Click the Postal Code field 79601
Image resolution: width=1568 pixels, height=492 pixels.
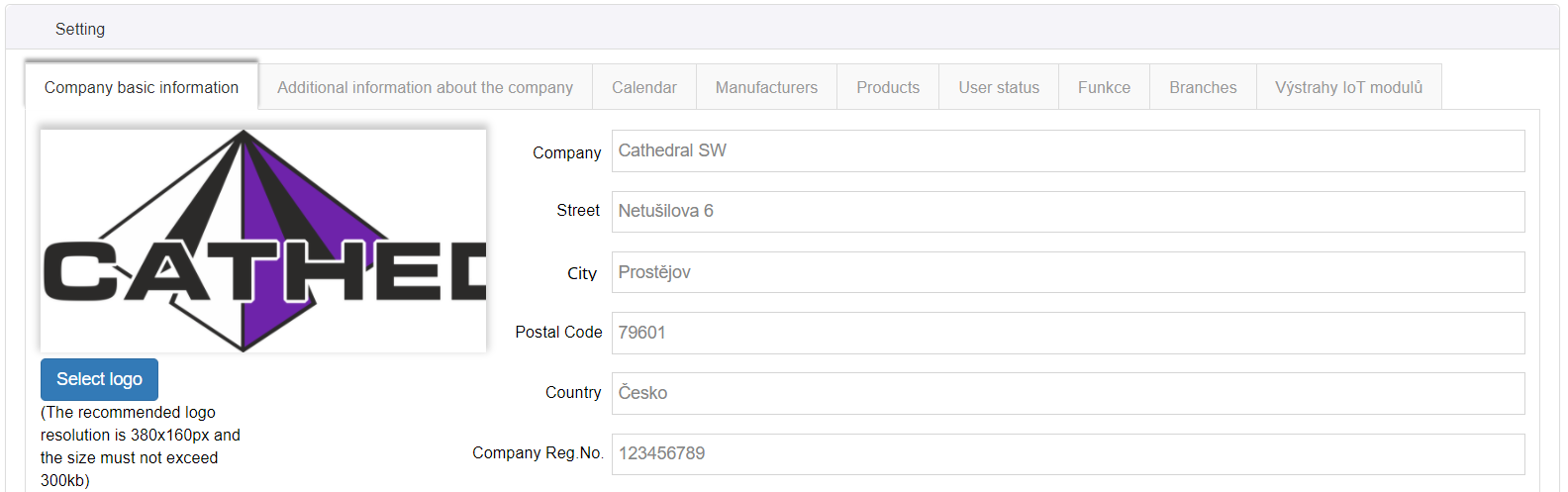point(1068,333)
